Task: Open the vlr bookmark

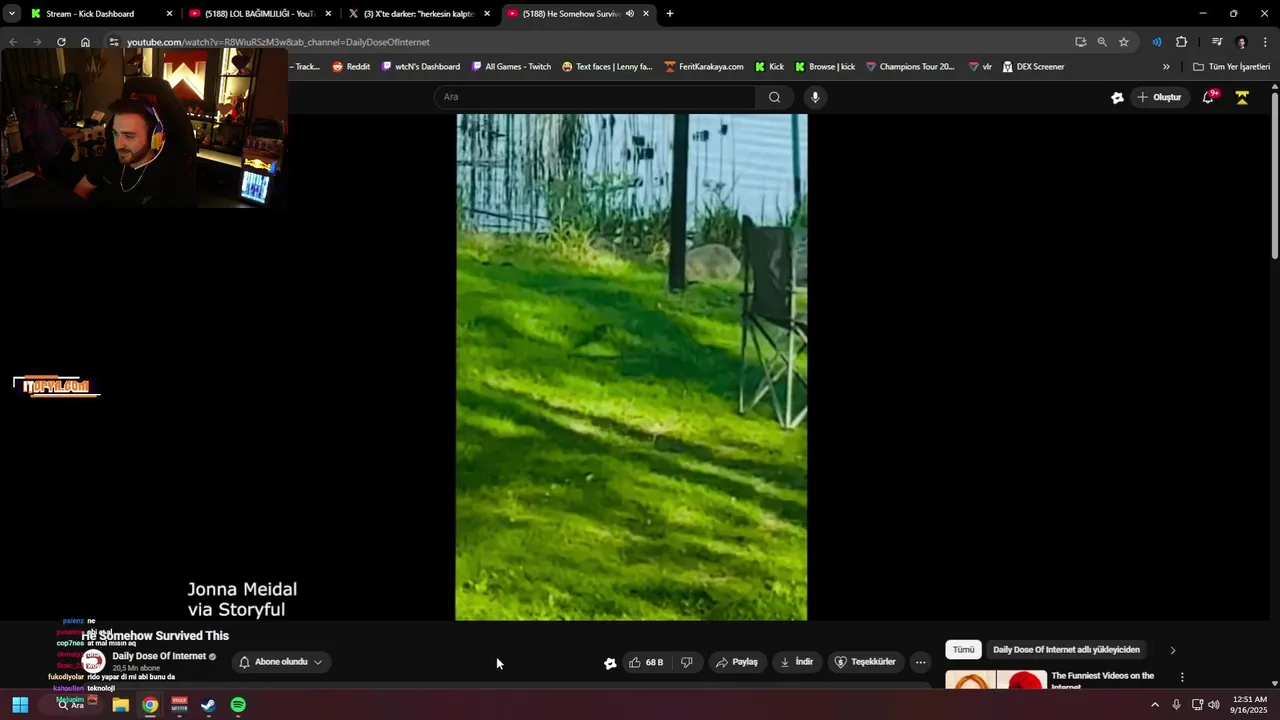Action: click(980, 67)
